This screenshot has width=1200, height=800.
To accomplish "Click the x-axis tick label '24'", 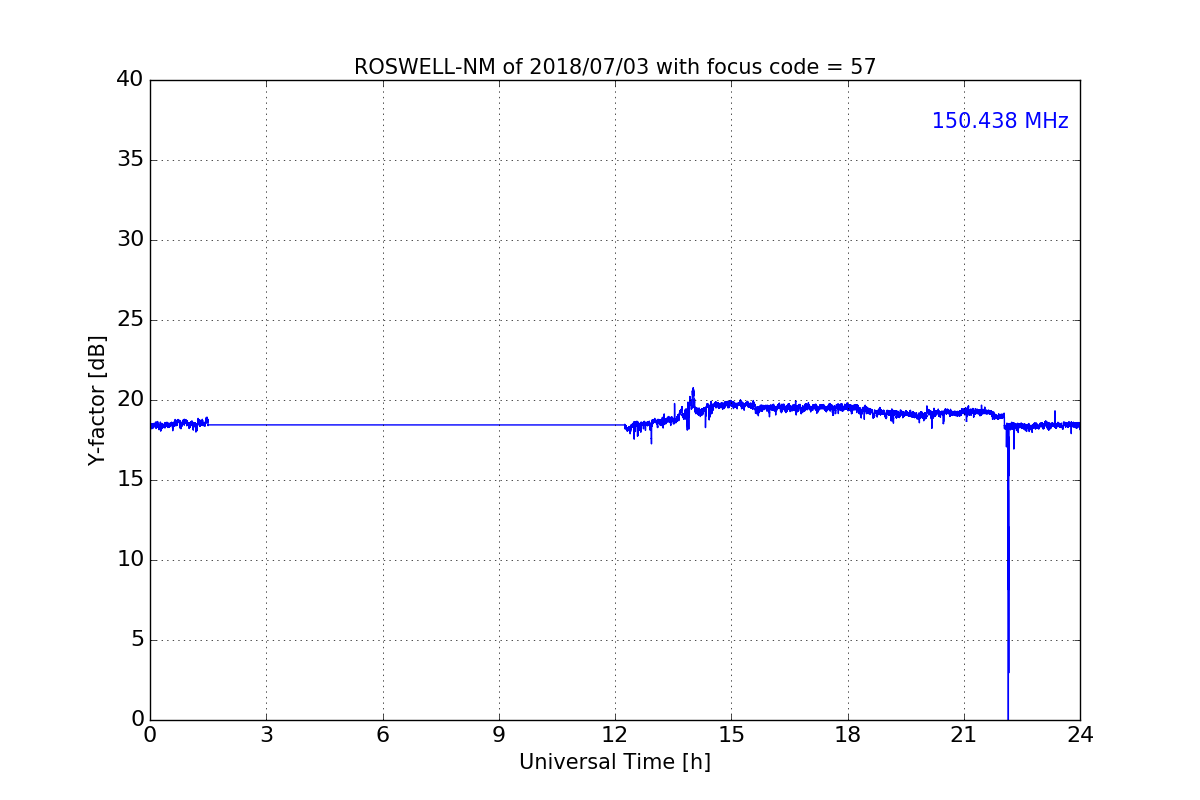I will pyautogui.click(x=1080, y=735).
